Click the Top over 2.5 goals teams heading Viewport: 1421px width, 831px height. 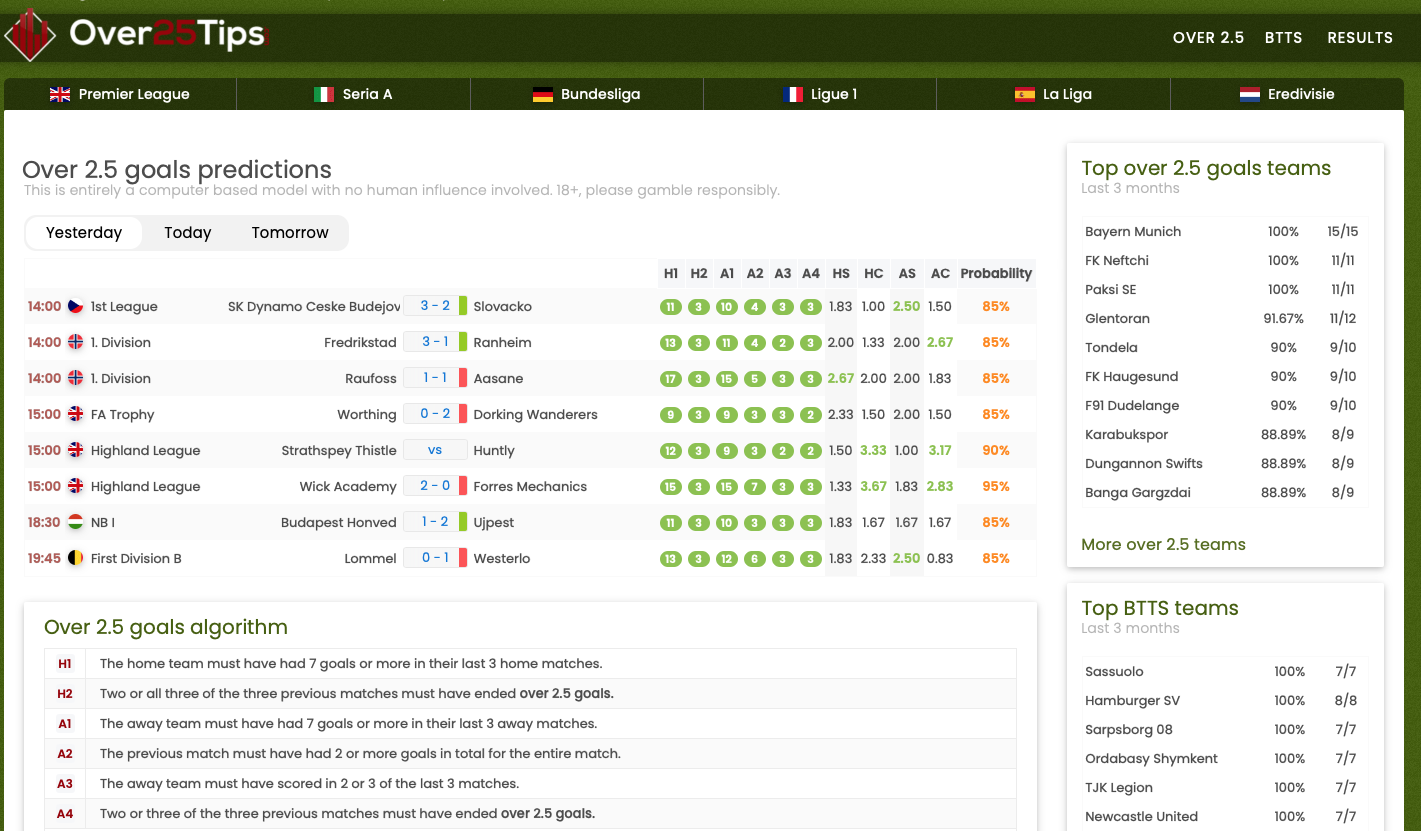coord(1206,168)
